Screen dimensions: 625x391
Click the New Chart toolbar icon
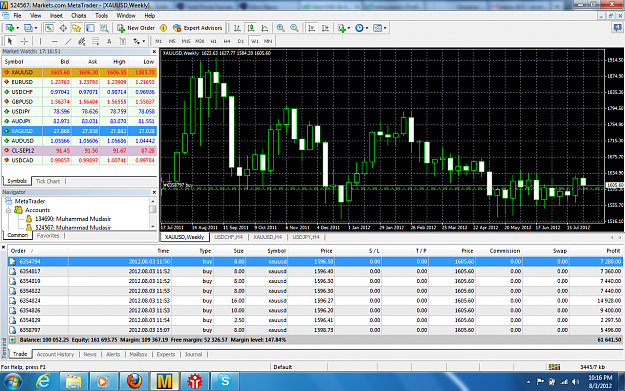pos(10,28)
